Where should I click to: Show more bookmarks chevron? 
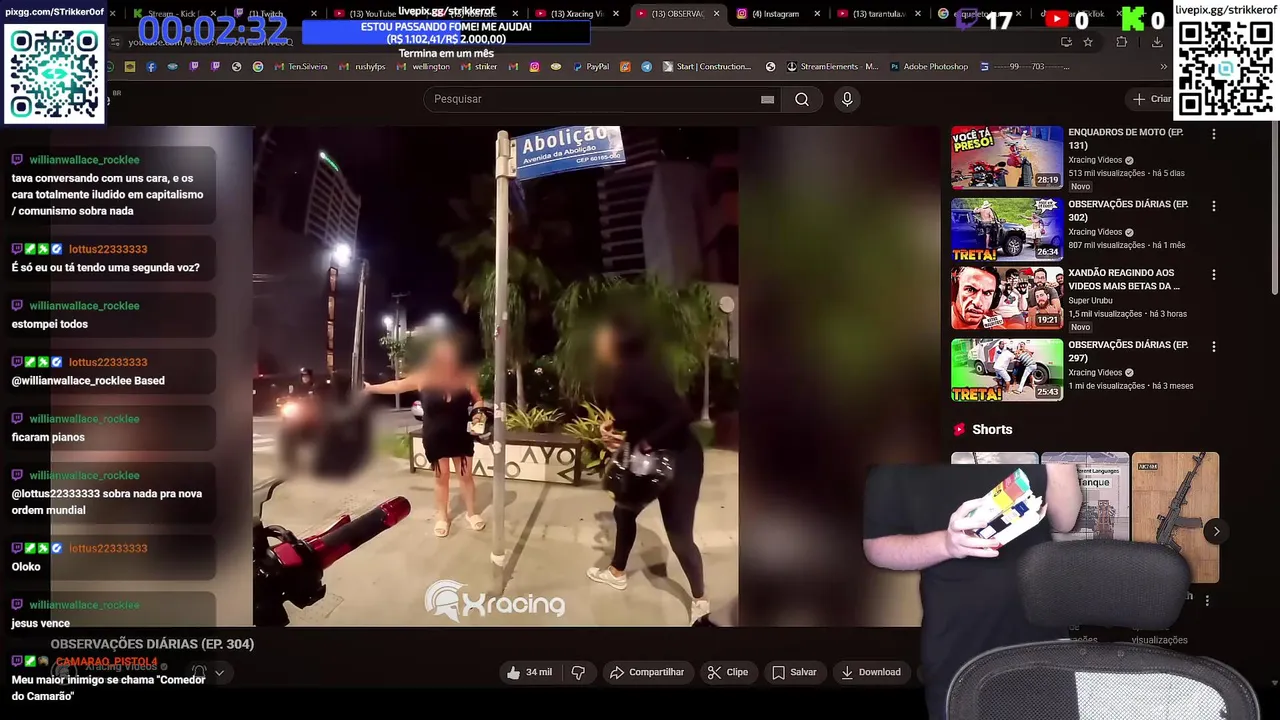tap(1163, 67)
